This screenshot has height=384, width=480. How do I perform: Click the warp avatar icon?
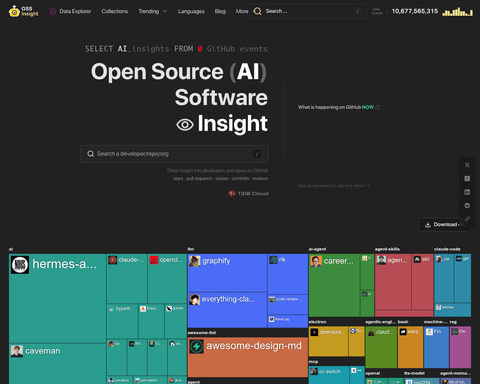[403, 332]
